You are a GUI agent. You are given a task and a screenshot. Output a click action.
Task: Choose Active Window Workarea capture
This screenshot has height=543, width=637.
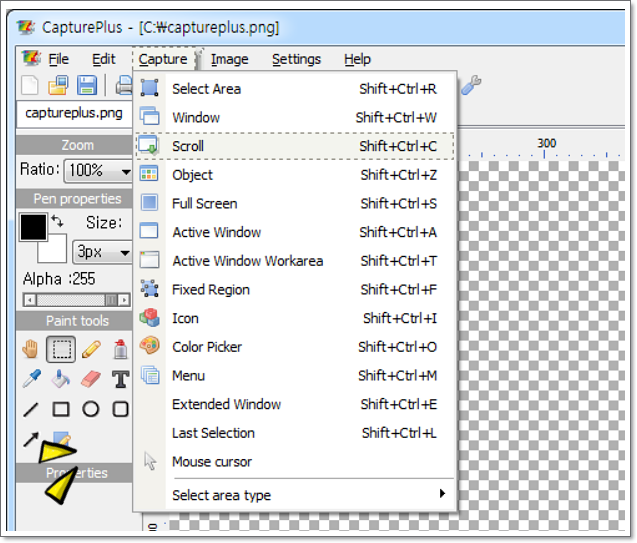pos(295,261)
